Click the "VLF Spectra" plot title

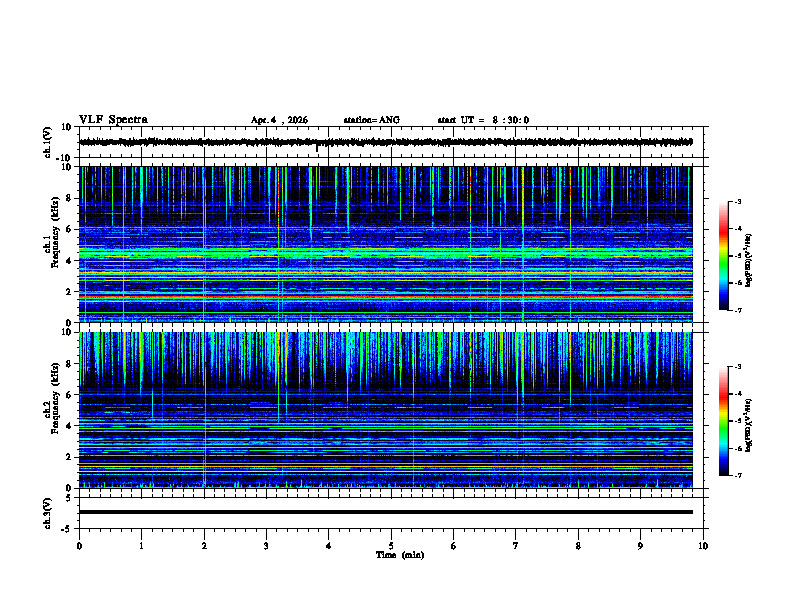coord(113,120)
